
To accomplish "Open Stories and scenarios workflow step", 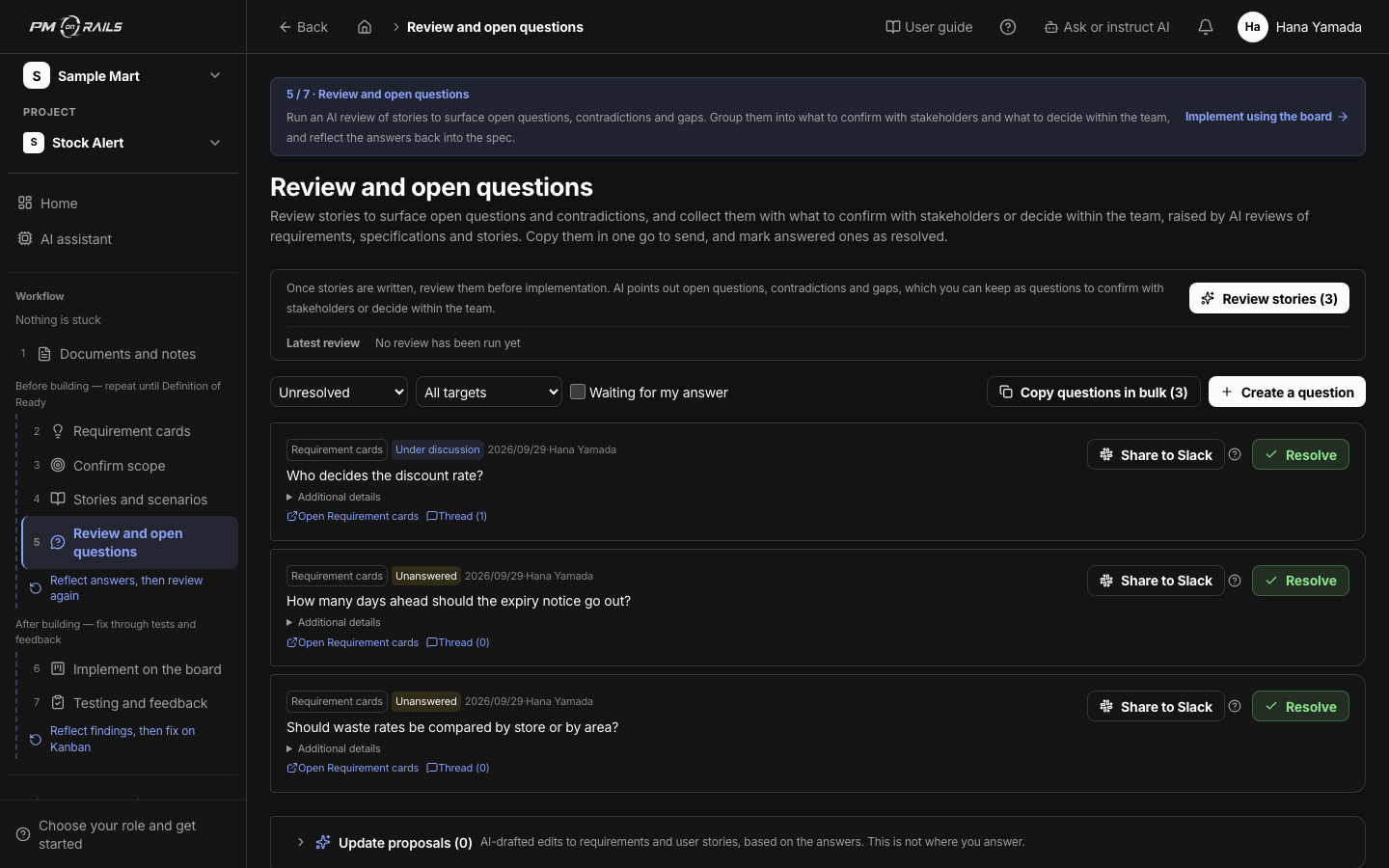I will tap(129, 500).
